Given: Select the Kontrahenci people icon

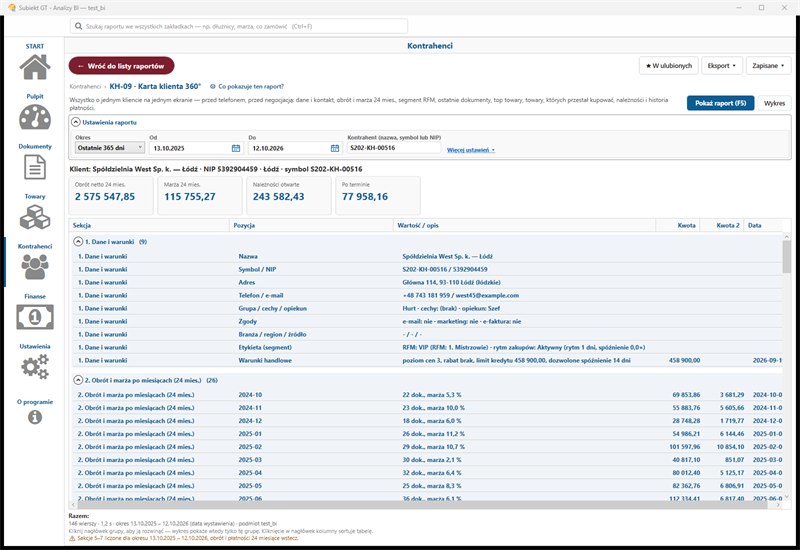Looking at the screenshot, I should click(35, 267).
